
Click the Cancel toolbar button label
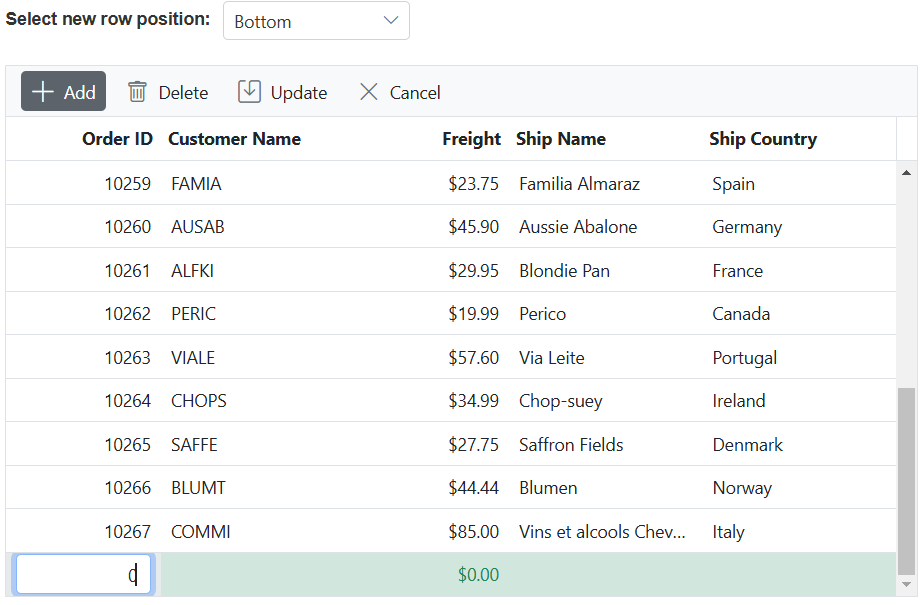[415, 93]
